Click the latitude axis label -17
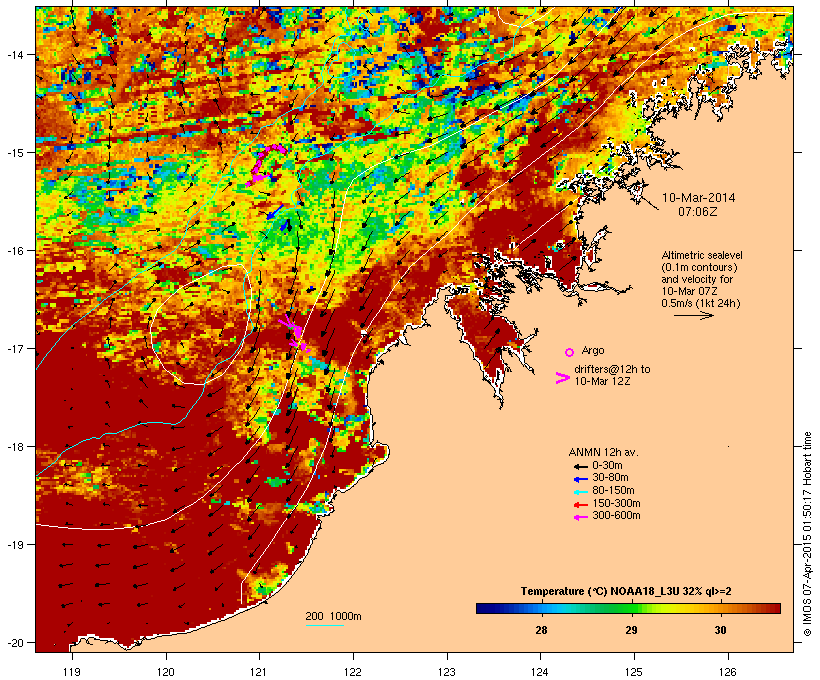 pos(14,348)
